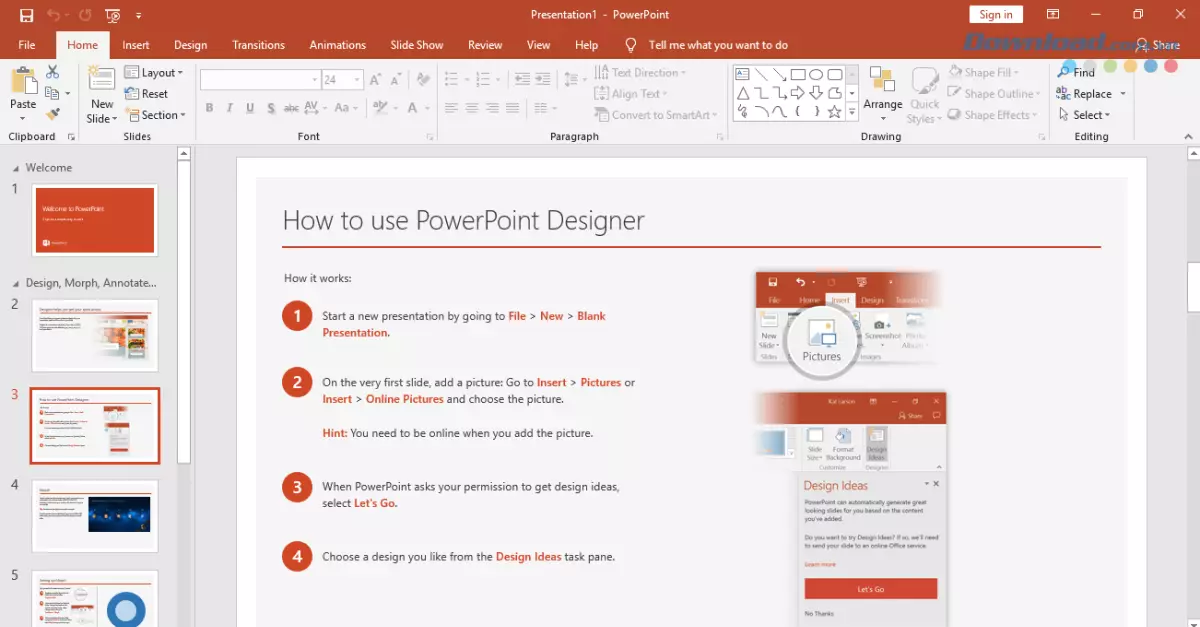Select the Text Box shape in gallery
Image resolution: width=1200 pixels, height=627 pixels.
[742, 74]
